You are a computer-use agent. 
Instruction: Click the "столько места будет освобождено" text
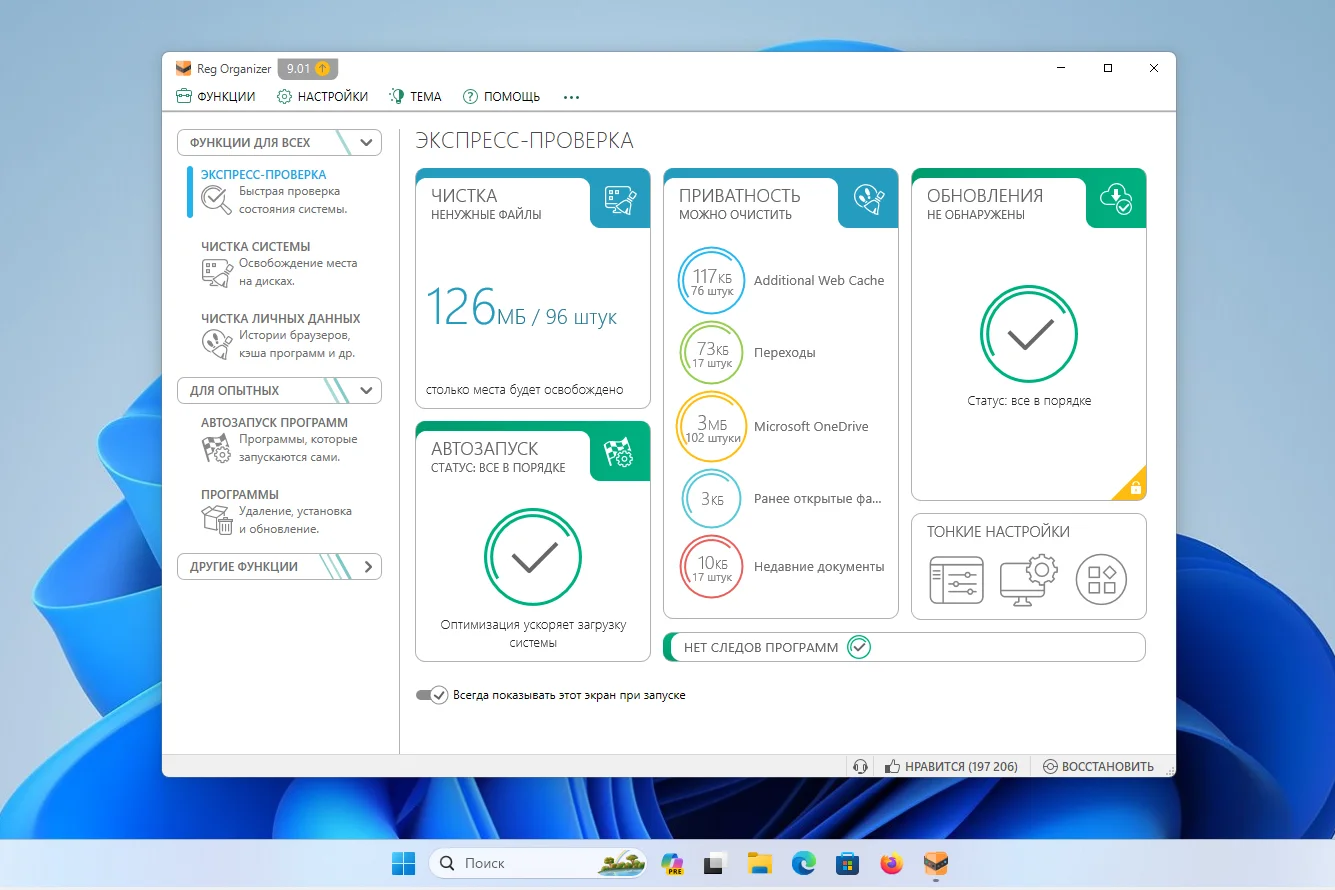(525, 390)
